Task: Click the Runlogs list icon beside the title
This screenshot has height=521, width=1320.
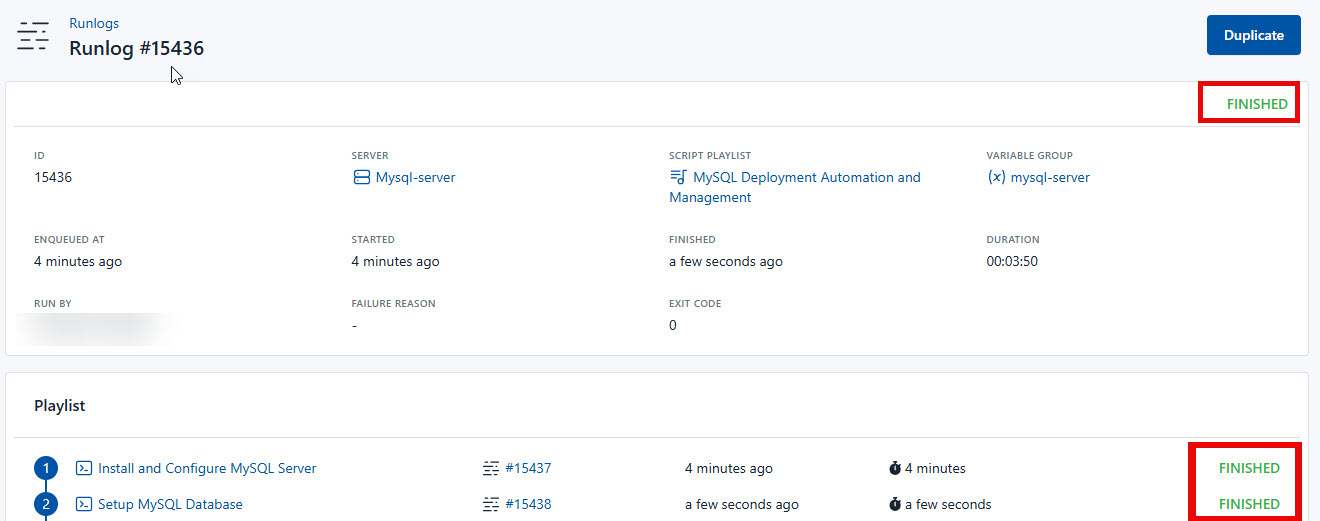Action: pos(33,35)
